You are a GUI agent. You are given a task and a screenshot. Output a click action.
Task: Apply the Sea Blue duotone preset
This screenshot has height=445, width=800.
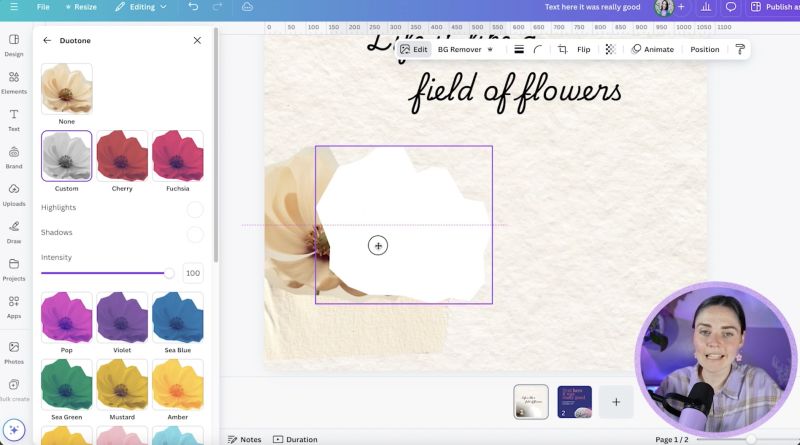click(x=178, y=317)
